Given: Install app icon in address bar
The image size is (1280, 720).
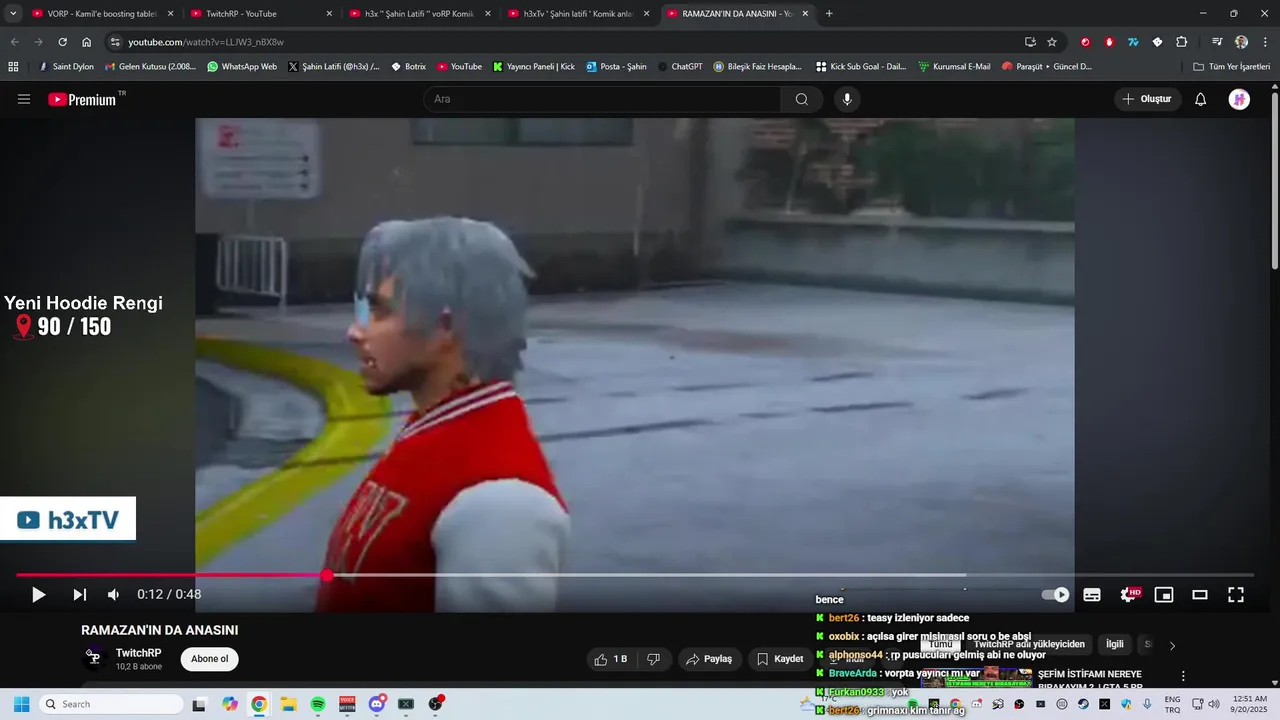Looking at the screenshot, I should [1030, 42].
